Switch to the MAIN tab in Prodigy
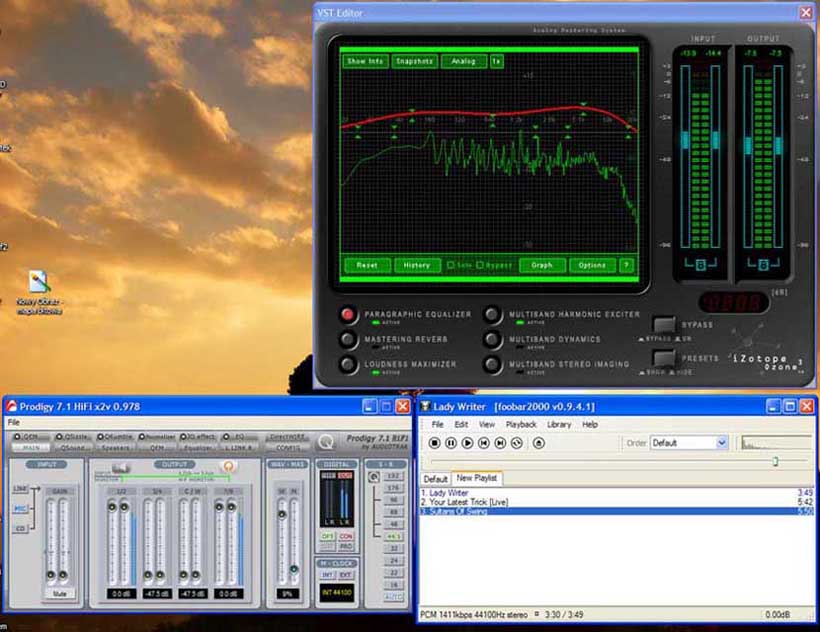Viewport: 820px width, 632px height. point(31,448)
